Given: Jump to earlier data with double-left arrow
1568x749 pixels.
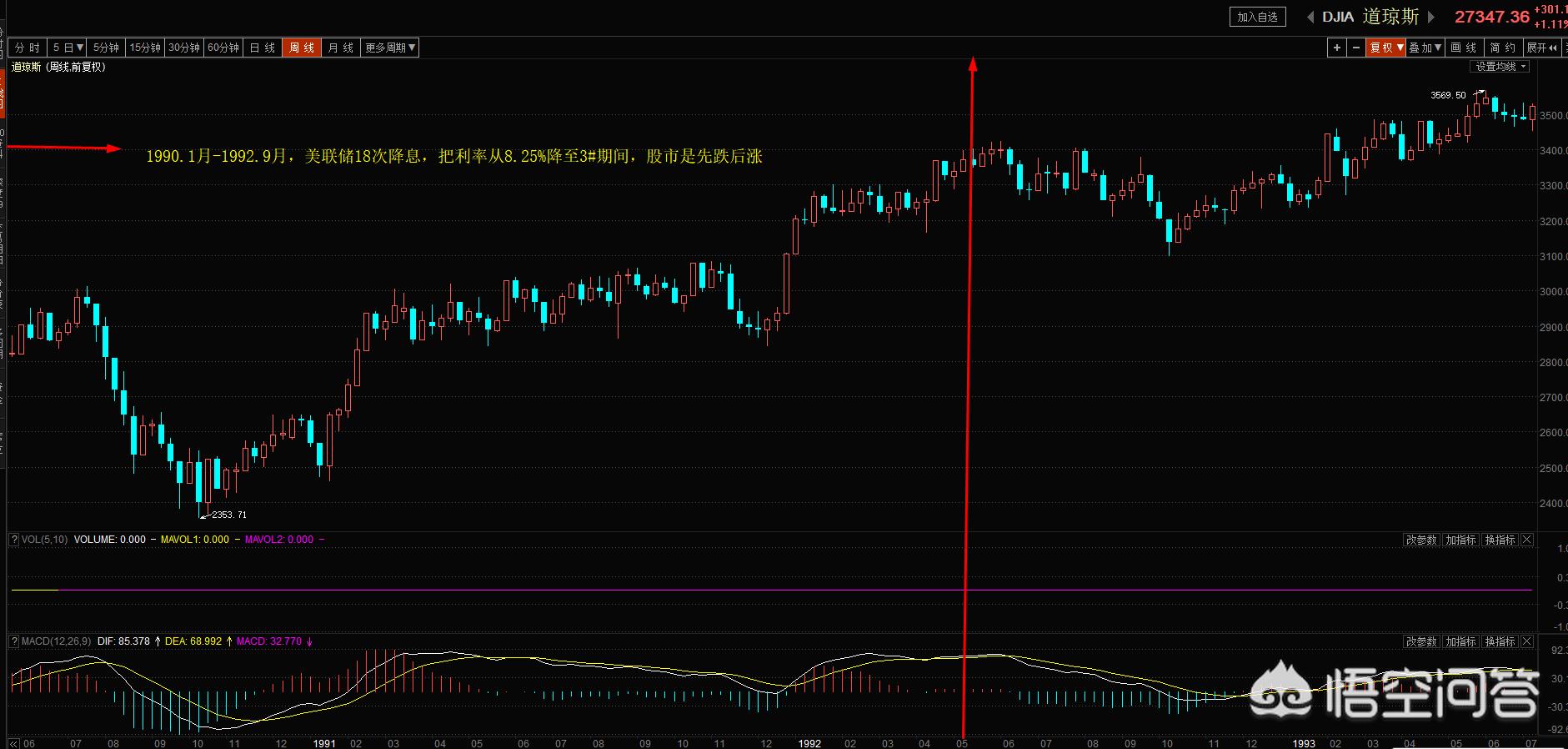Looking at the screenshot, I should [x=13, y=743].
